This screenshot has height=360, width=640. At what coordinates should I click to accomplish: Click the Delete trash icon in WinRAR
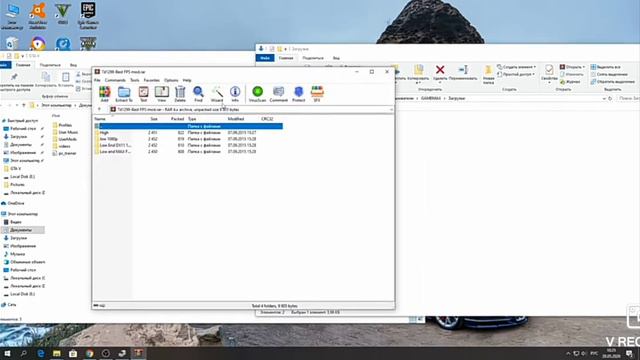180,94
